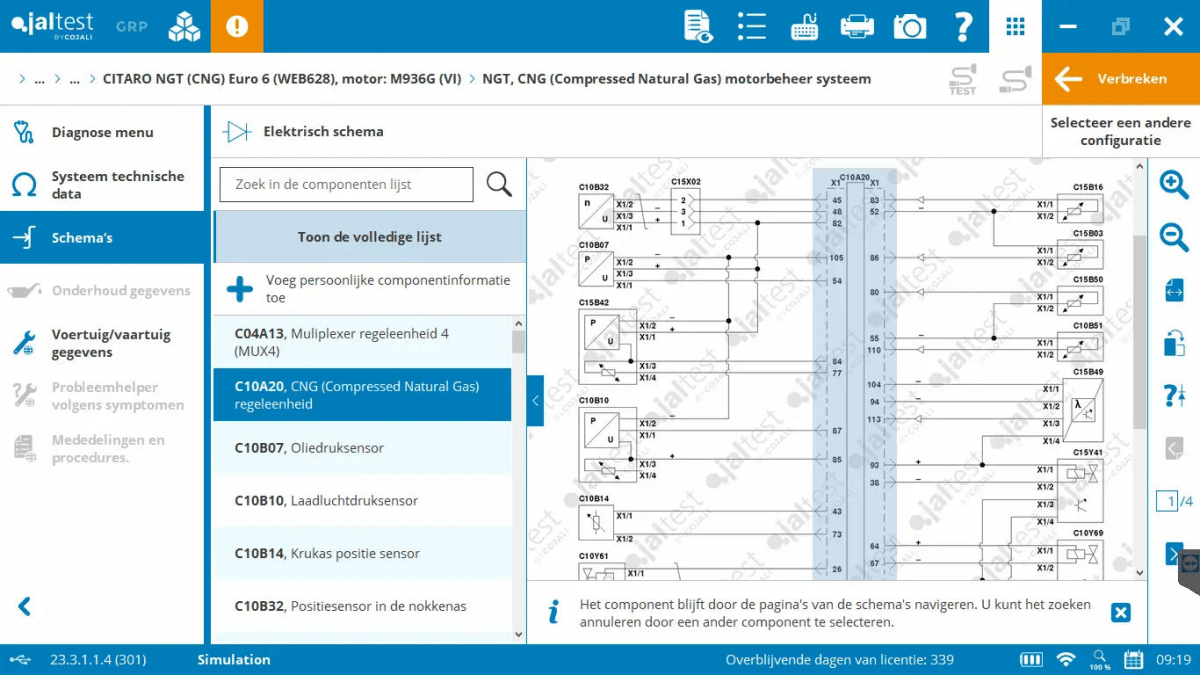Open help via the question mark icon
1200x675 pixels.
(963, 26)
